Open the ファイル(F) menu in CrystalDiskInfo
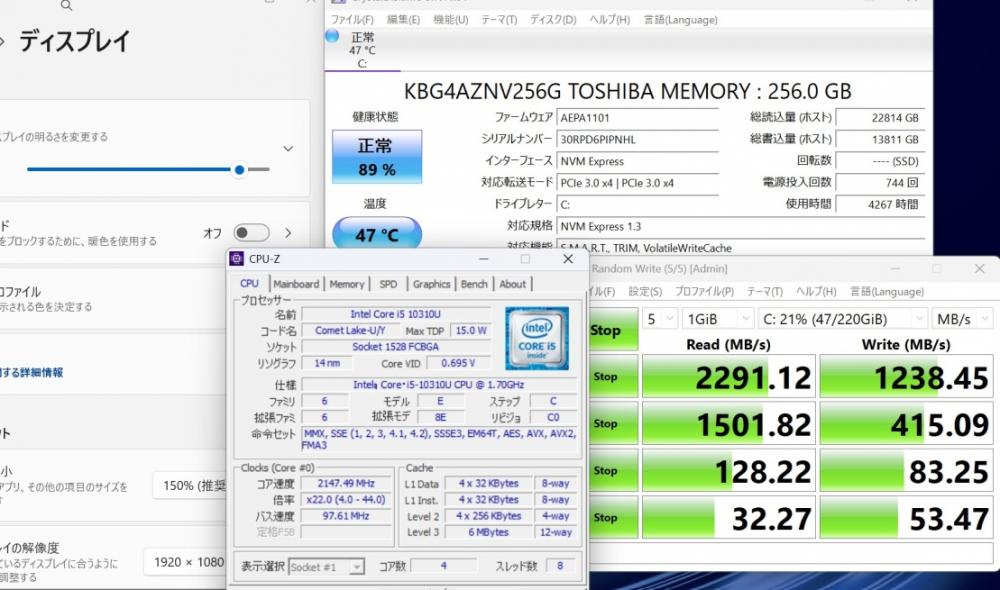Viewport: 1000px width, 590px height. coord(352,20)
